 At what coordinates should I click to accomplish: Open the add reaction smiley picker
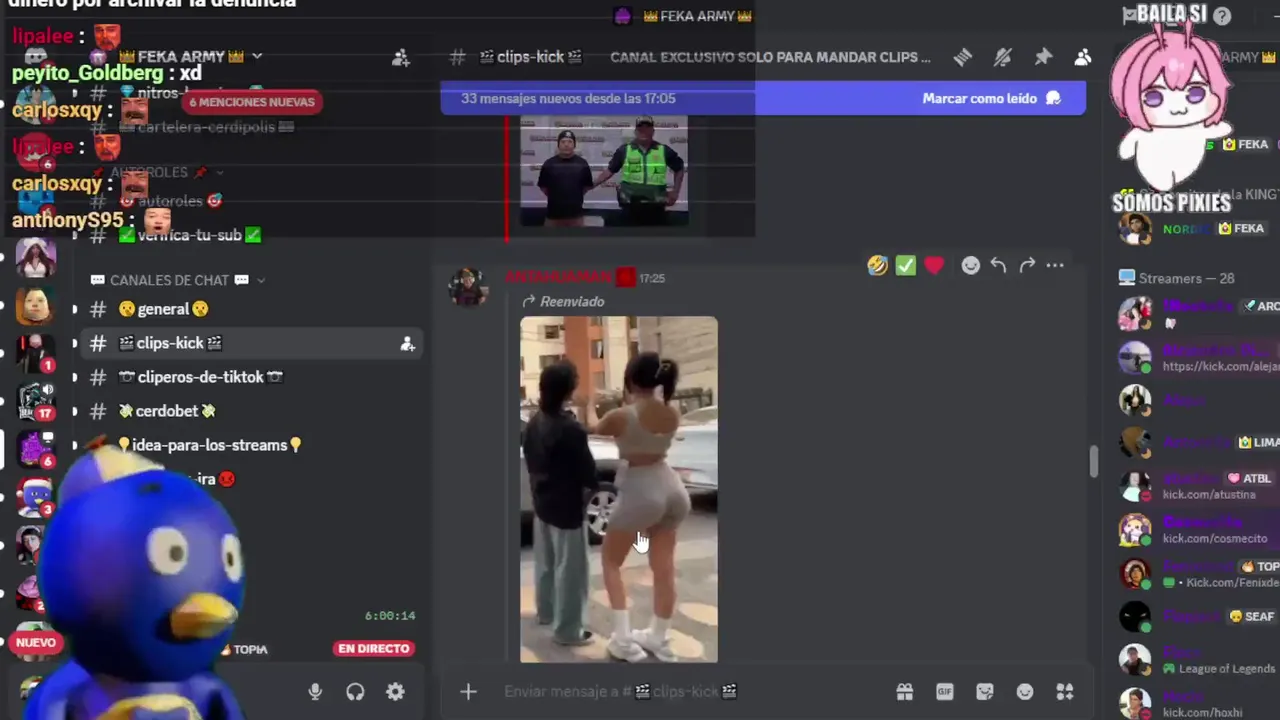point(970,265)
